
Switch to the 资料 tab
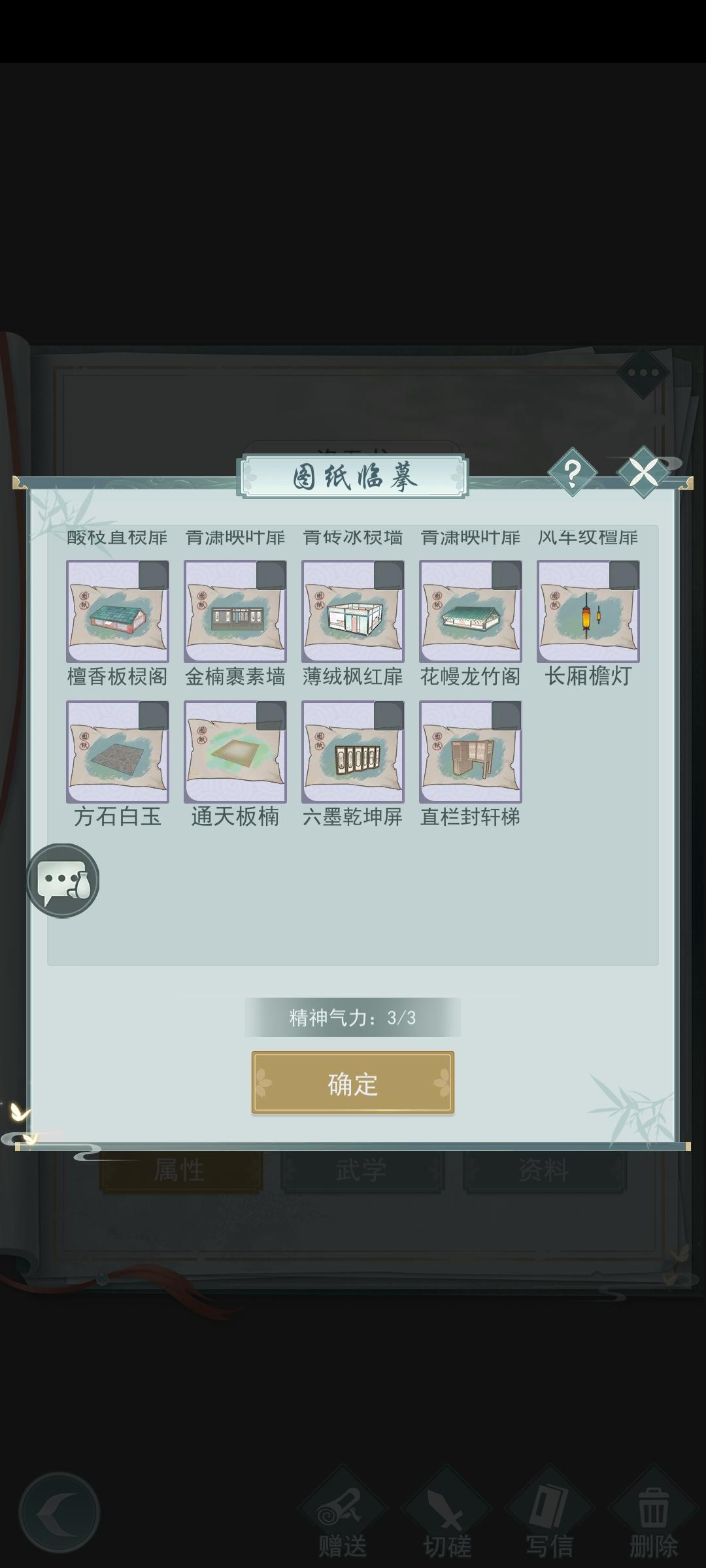545,1170
